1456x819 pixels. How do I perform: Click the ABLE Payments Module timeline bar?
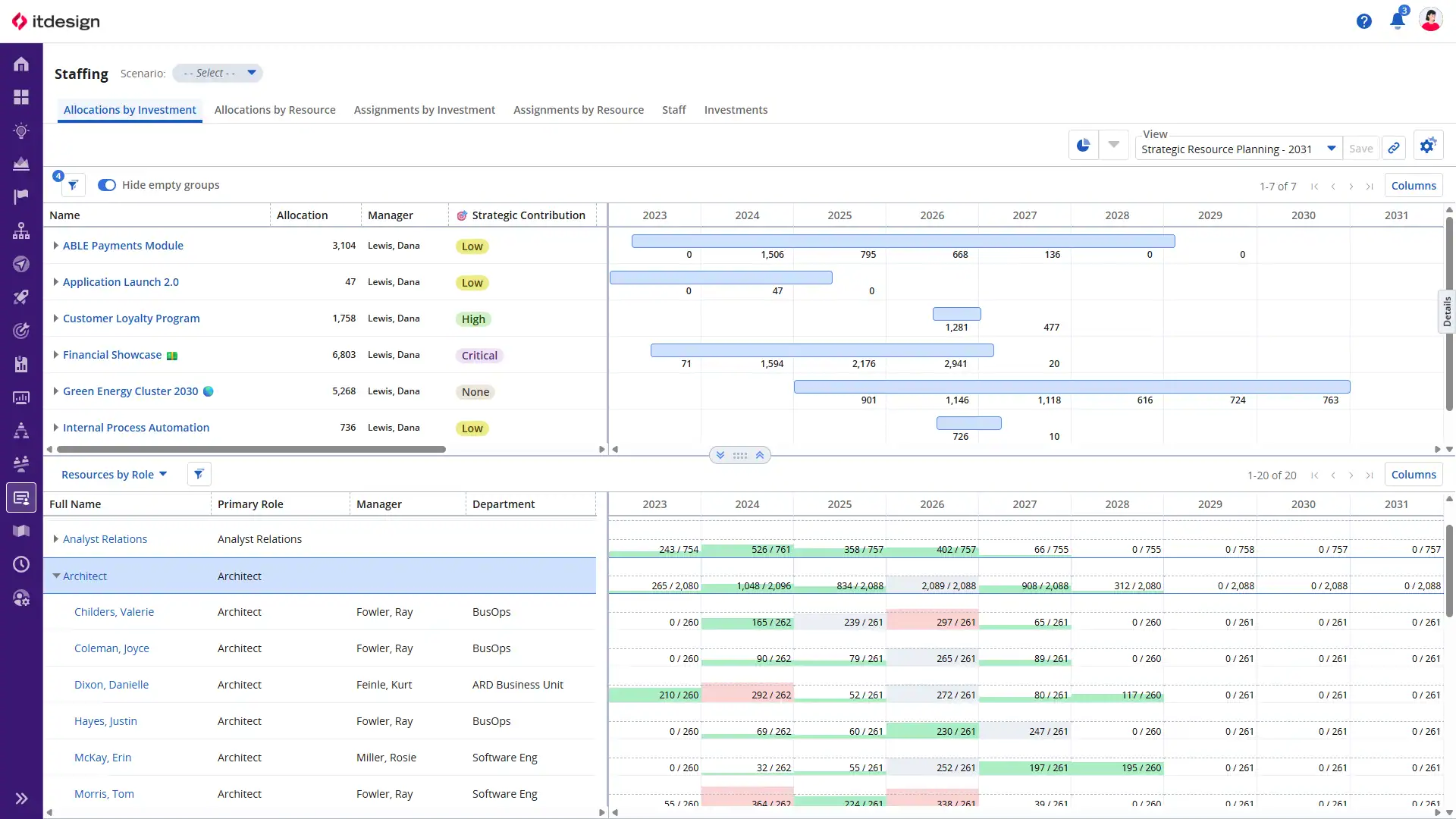(x=903, y=241)
